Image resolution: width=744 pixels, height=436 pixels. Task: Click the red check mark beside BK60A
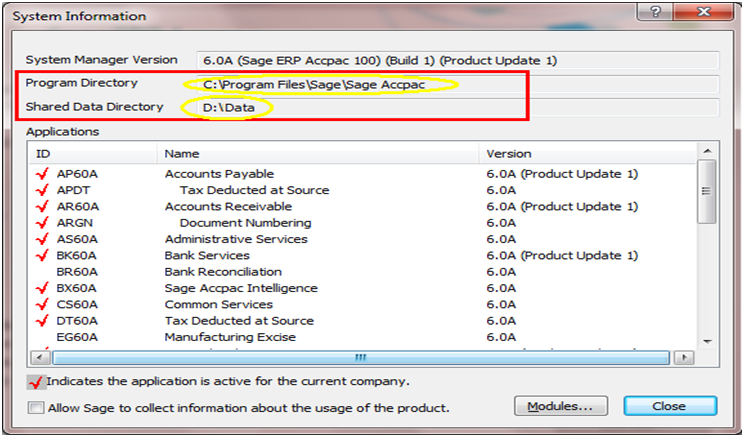(42, 255)
